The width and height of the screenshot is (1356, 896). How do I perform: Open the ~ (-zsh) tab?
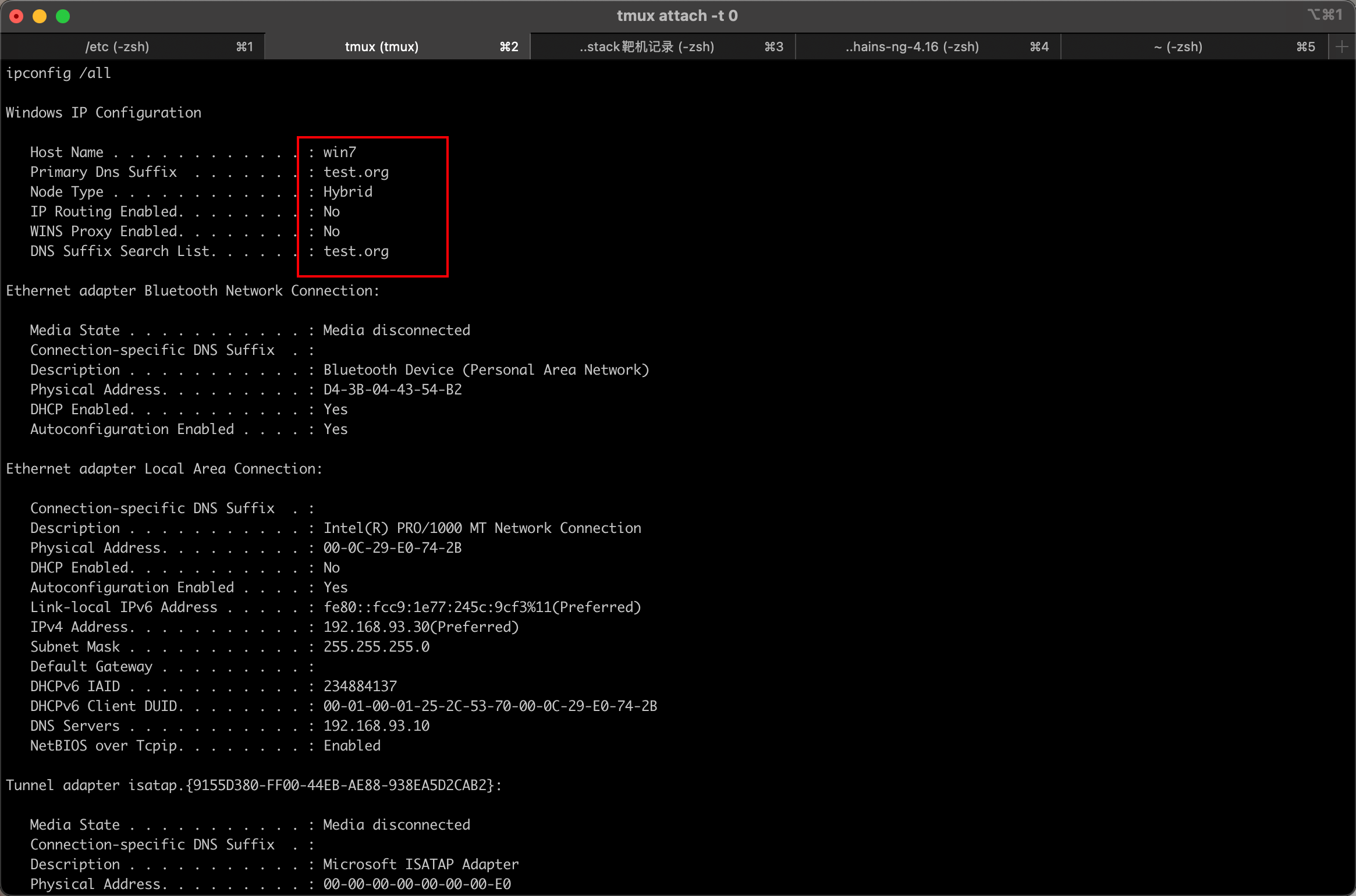pos(1195,47)
